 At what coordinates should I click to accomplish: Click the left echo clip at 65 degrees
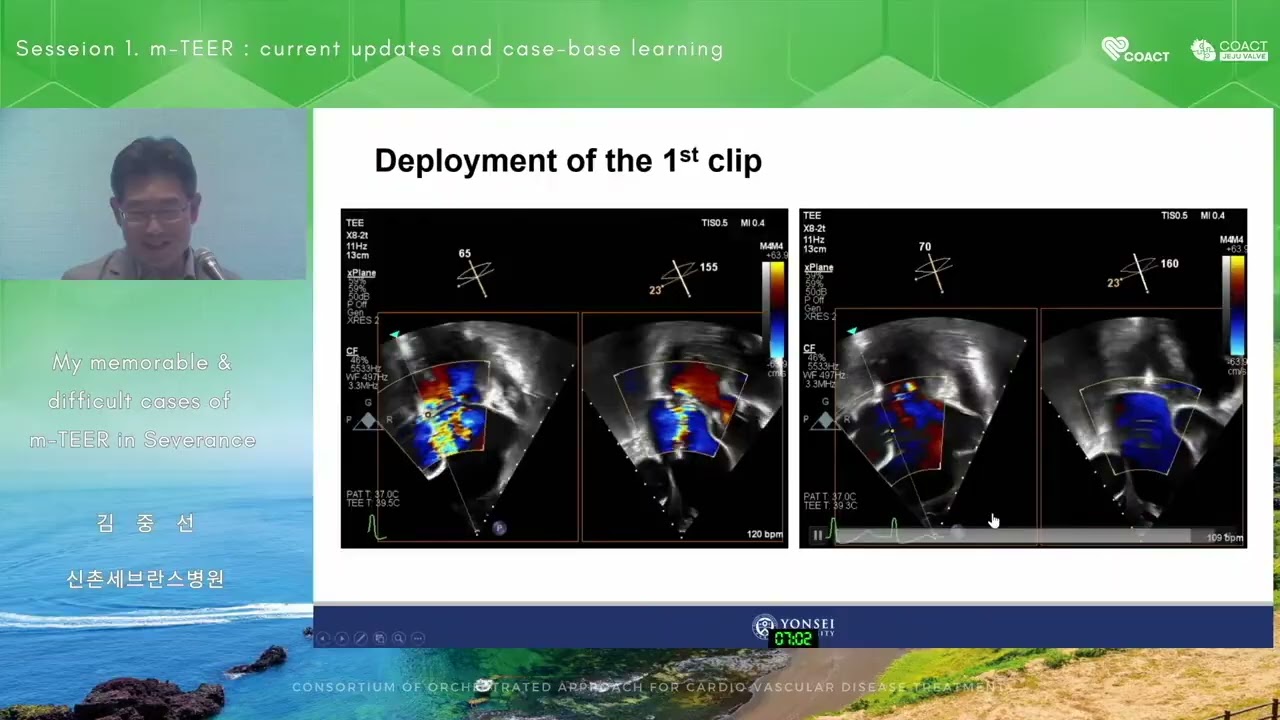pos(564,378)
